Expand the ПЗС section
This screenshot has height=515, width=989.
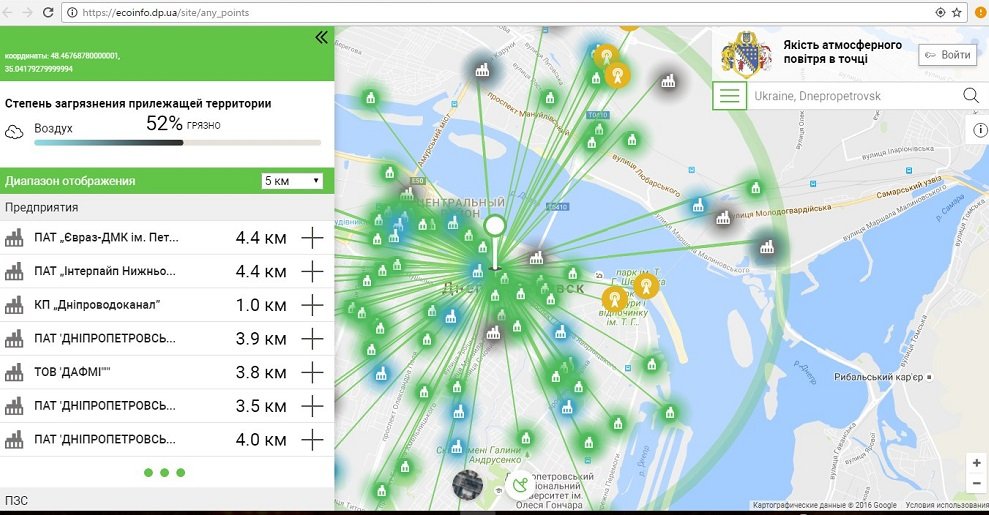pyautogui.click(x=17, y=498)
